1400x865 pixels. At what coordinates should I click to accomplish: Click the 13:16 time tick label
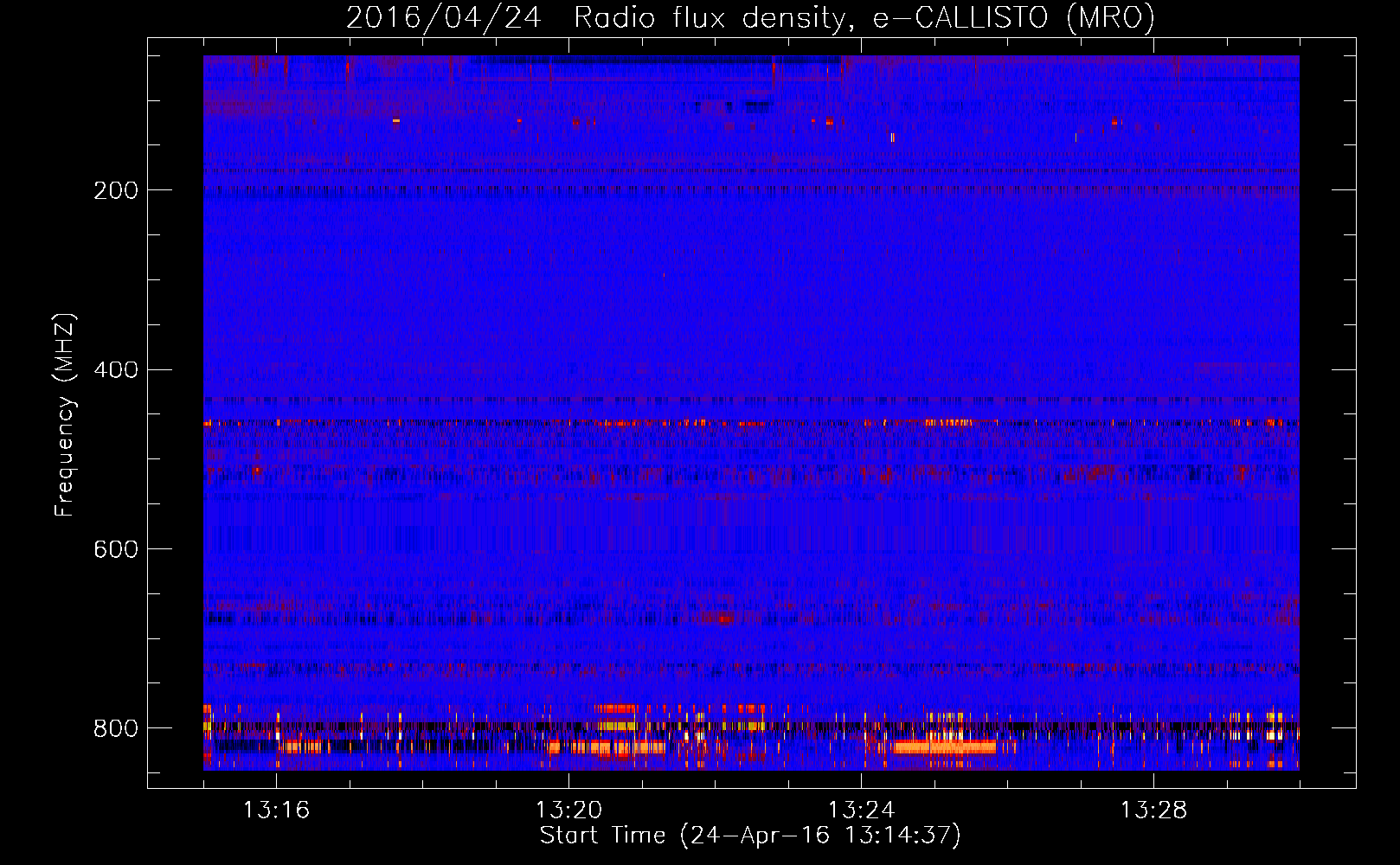(x=276, y=811)
